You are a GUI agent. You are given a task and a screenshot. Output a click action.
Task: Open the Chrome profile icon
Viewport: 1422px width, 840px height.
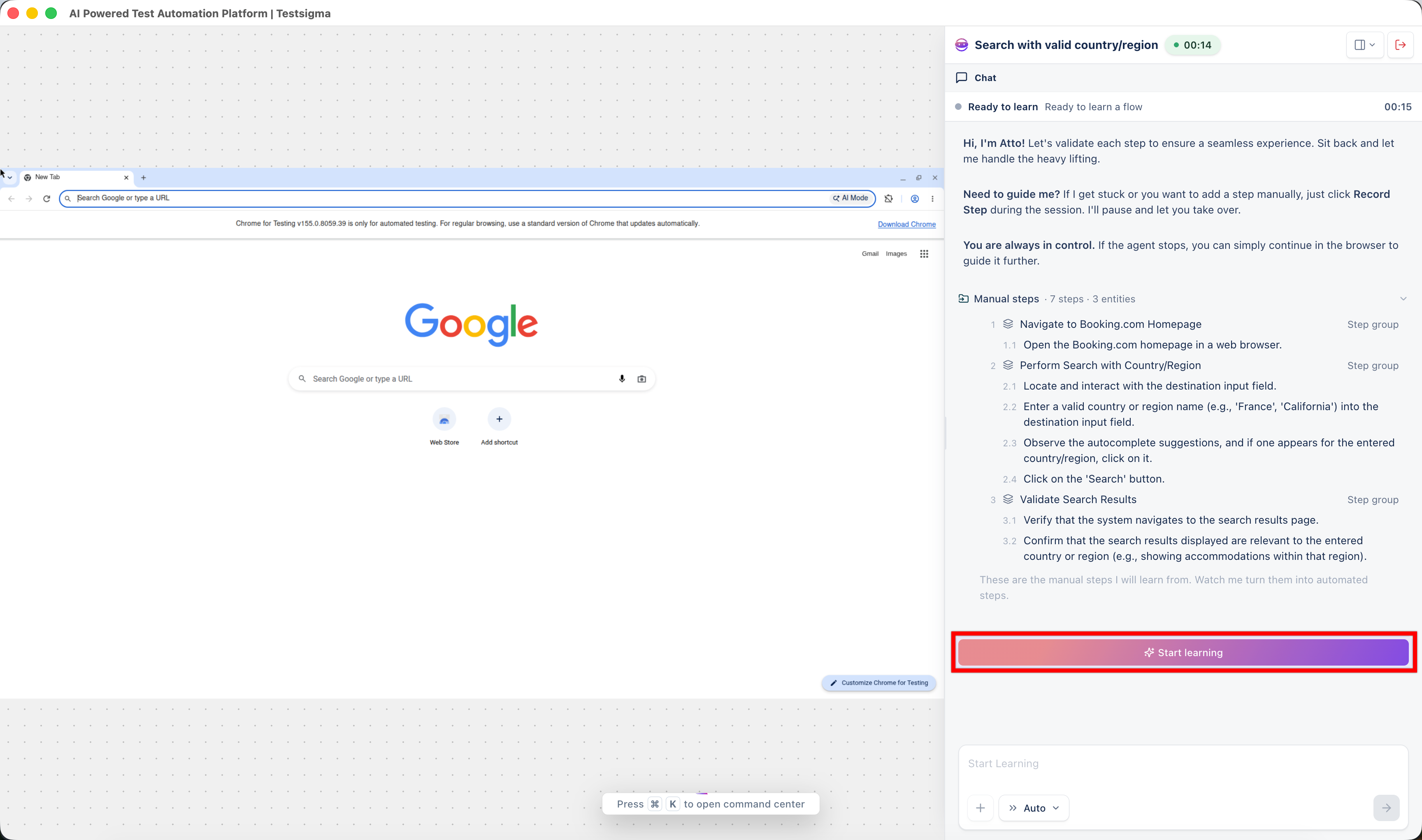point(915,199)
